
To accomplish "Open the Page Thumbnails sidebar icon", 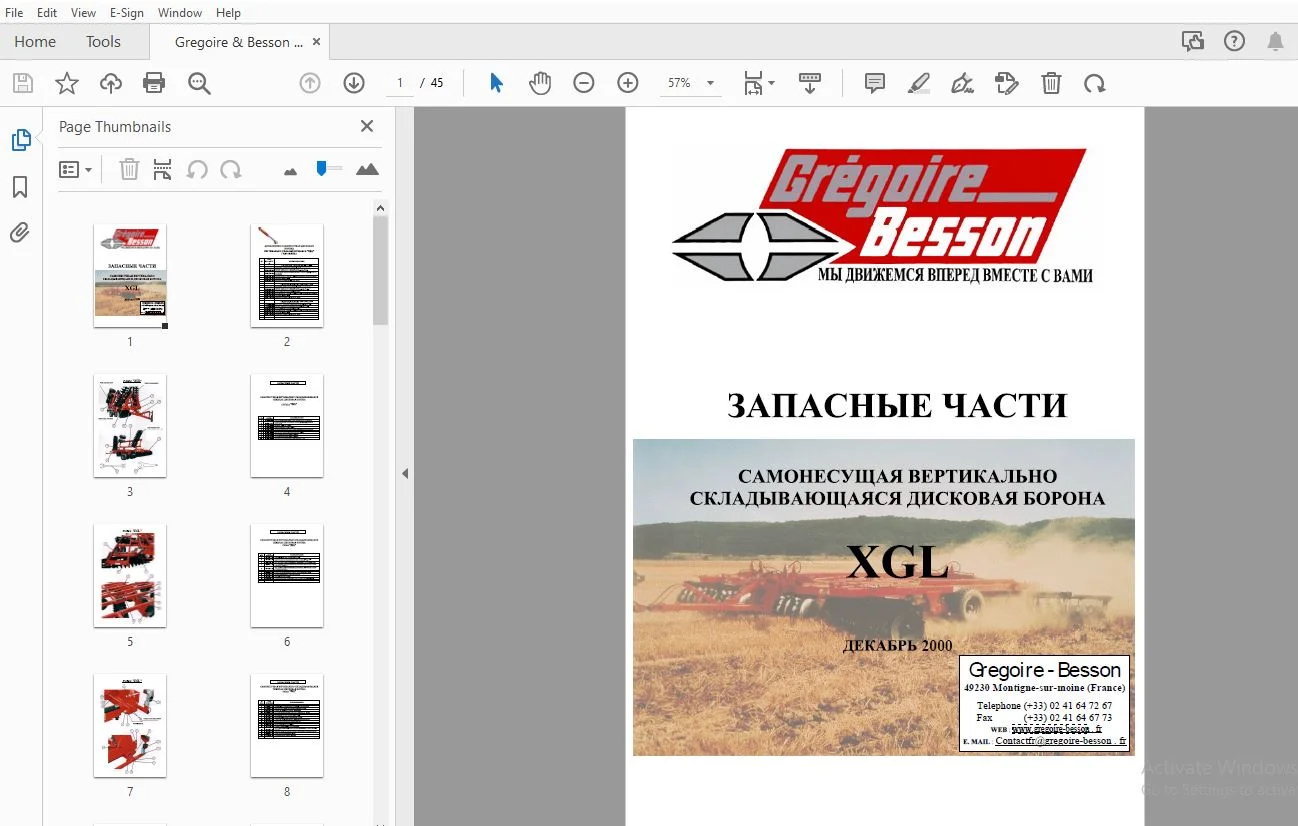I will click(x=21, y=141).
